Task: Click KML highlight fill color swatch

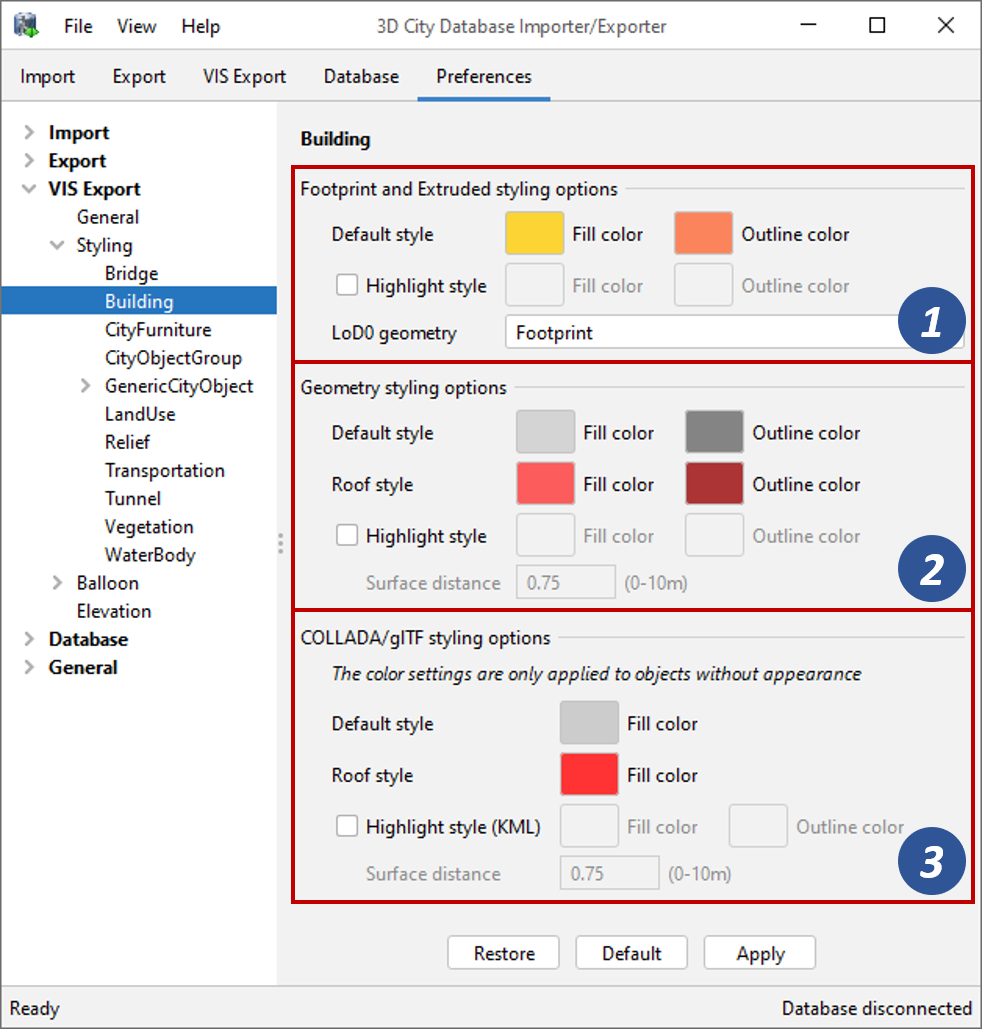Action: (x=589, y=826)
